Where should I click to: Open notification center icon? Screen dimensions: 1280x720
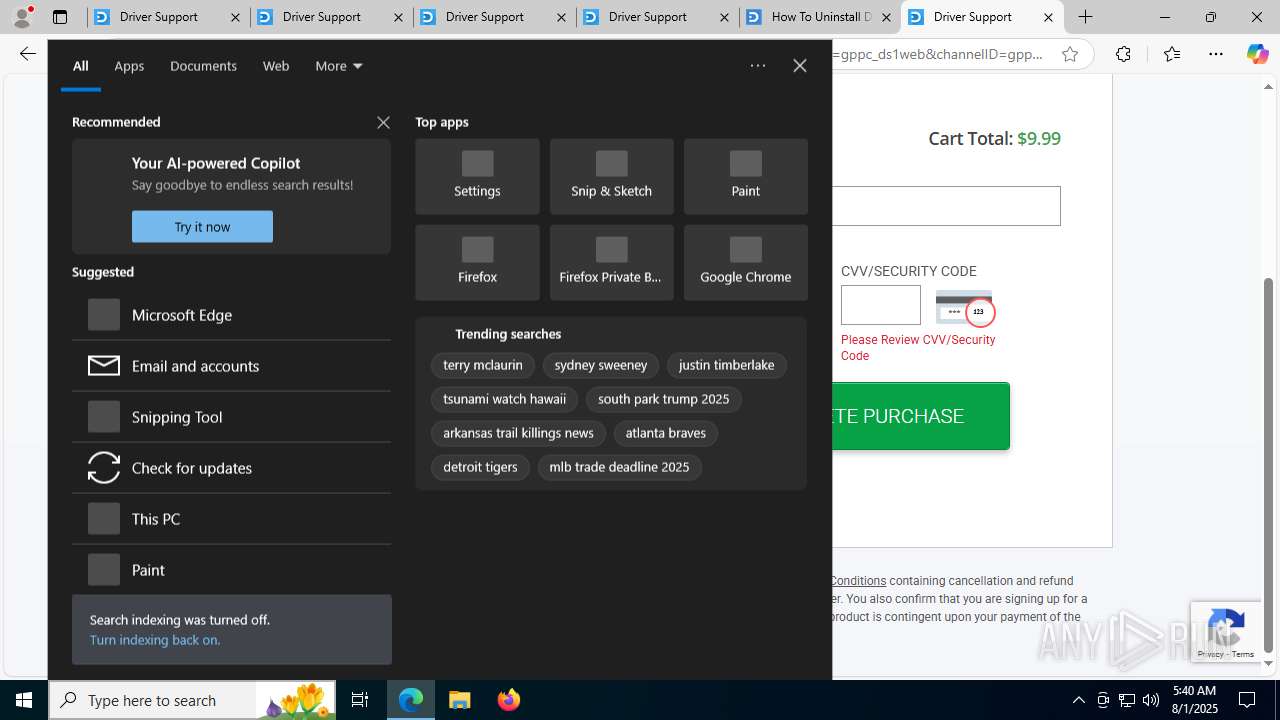1247,700
